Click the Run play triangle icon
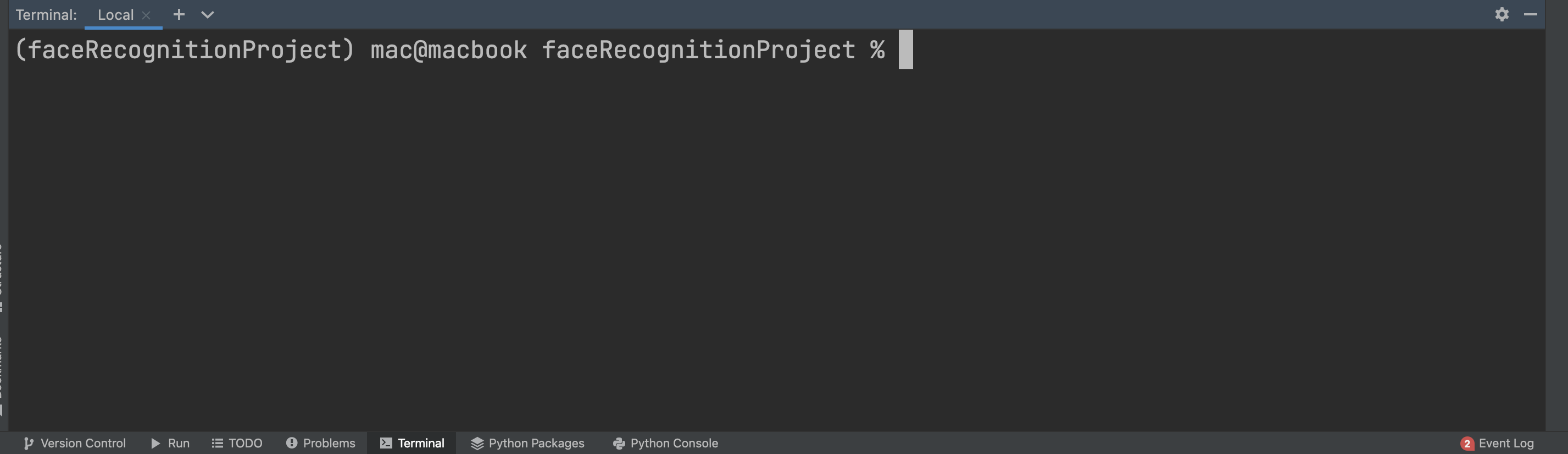The width and height of the screenshot is (1568, 454). pyautogui.click(x=156, y=443)
